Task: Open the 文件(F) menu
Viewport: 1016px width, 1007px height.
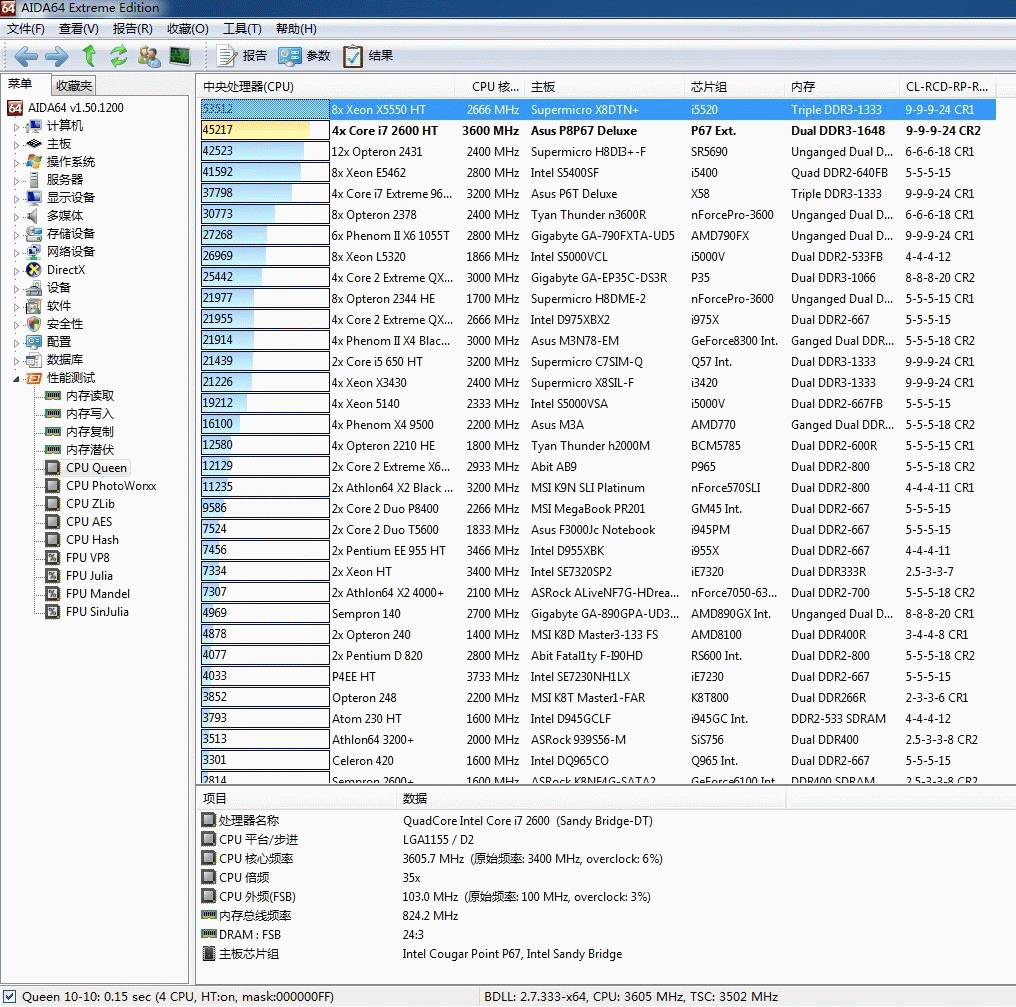Action: pyautogui.click(x=27, y=29)
